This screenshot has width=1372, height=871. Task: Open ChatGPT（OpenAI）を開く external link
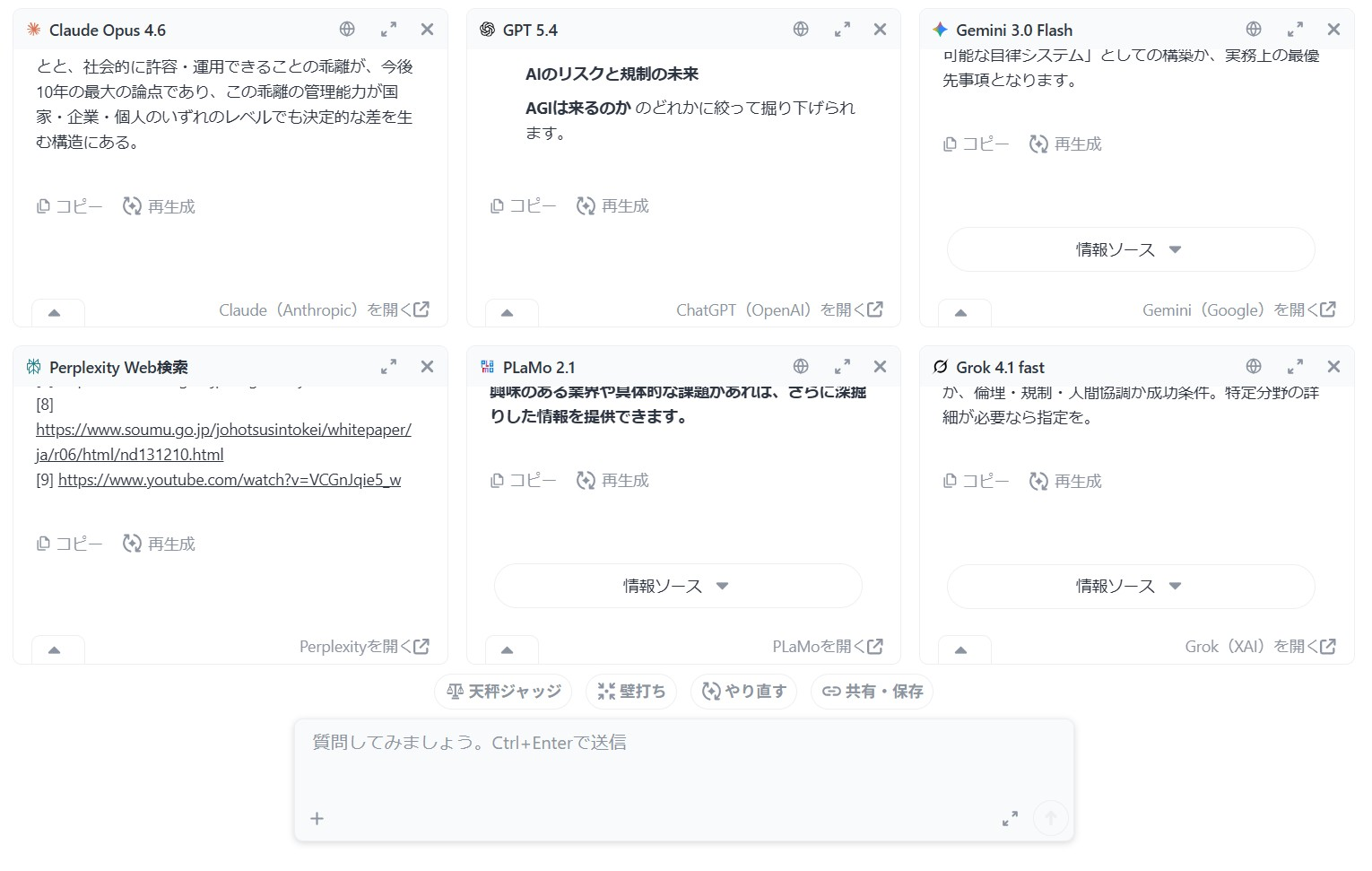779,309
